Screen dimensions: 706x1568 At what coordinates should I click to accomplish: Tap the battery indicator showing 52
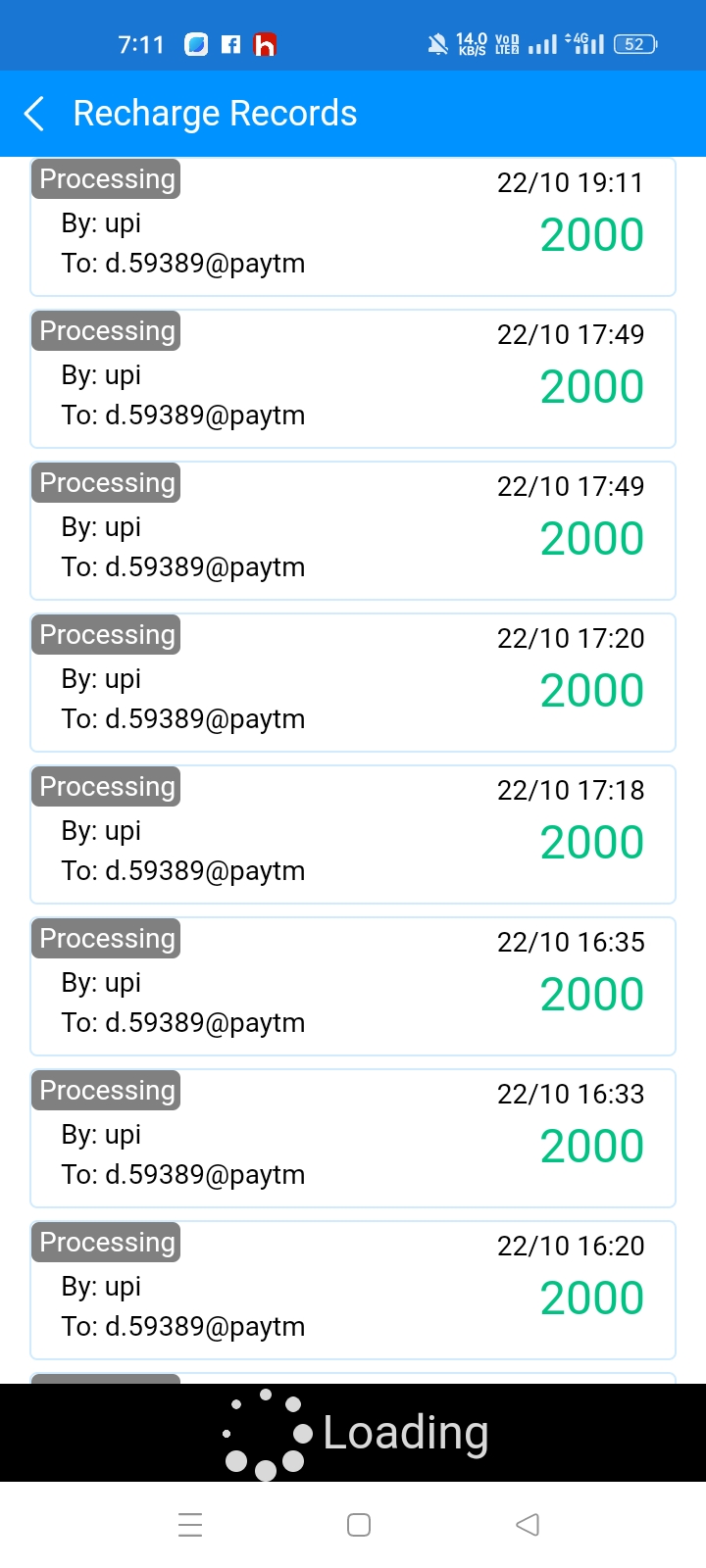(x=634, y=44)
